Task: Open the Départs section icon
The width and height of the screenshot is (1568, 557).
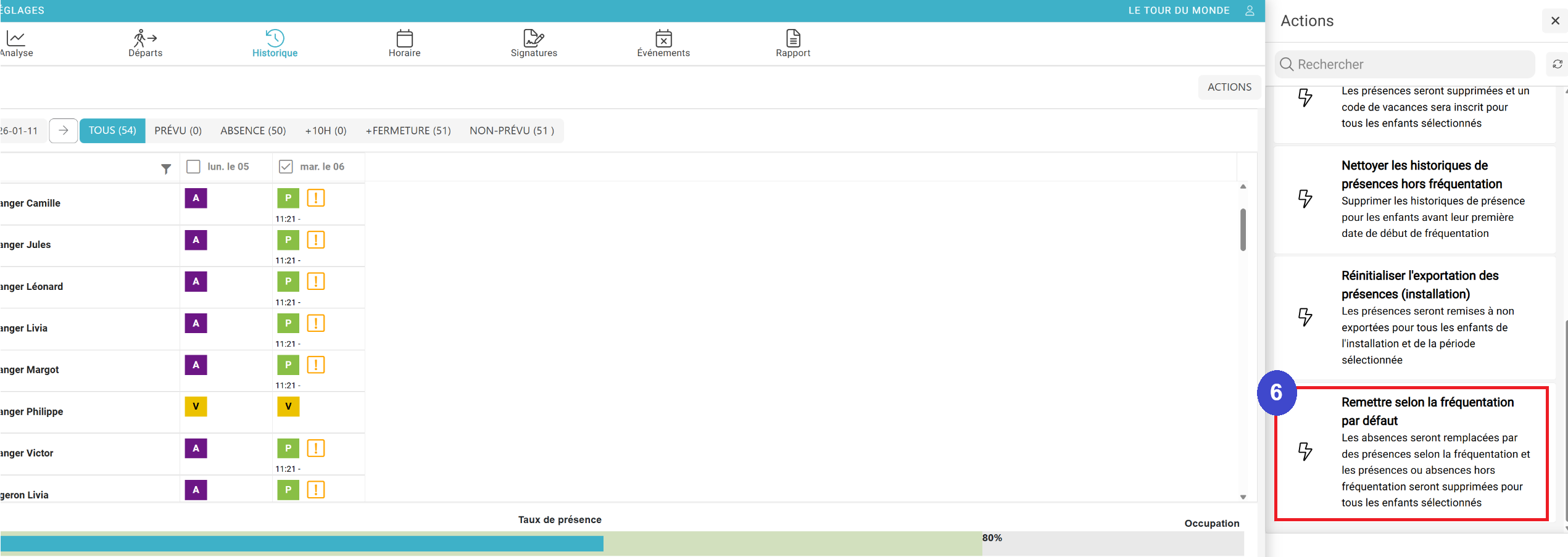Action: (145, 39)
